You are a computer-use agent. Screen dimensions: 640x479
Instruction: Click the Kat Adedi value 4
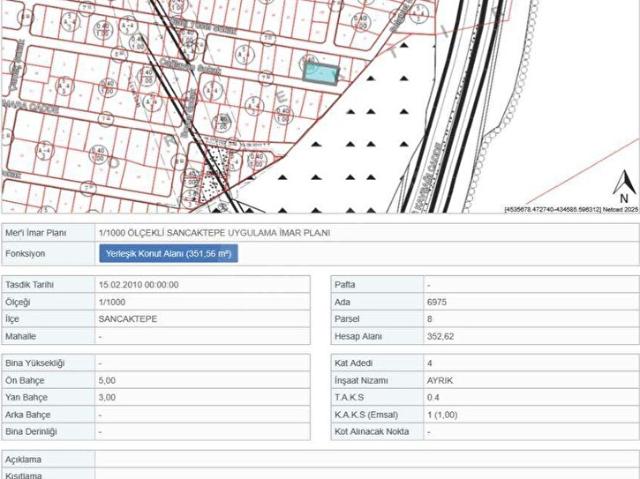tap(430, 362)
